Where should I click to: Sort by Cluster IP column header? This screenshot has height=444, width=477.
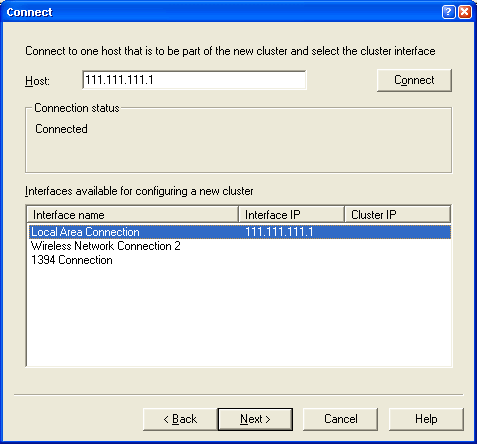(397, 215)
